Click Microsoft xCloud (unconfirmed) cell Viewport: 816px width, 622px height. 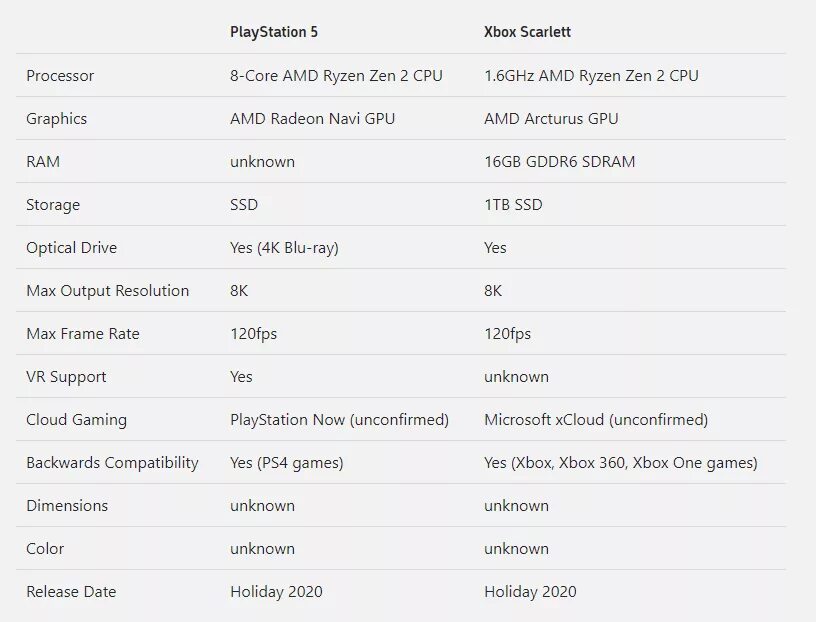coord(596,420)
